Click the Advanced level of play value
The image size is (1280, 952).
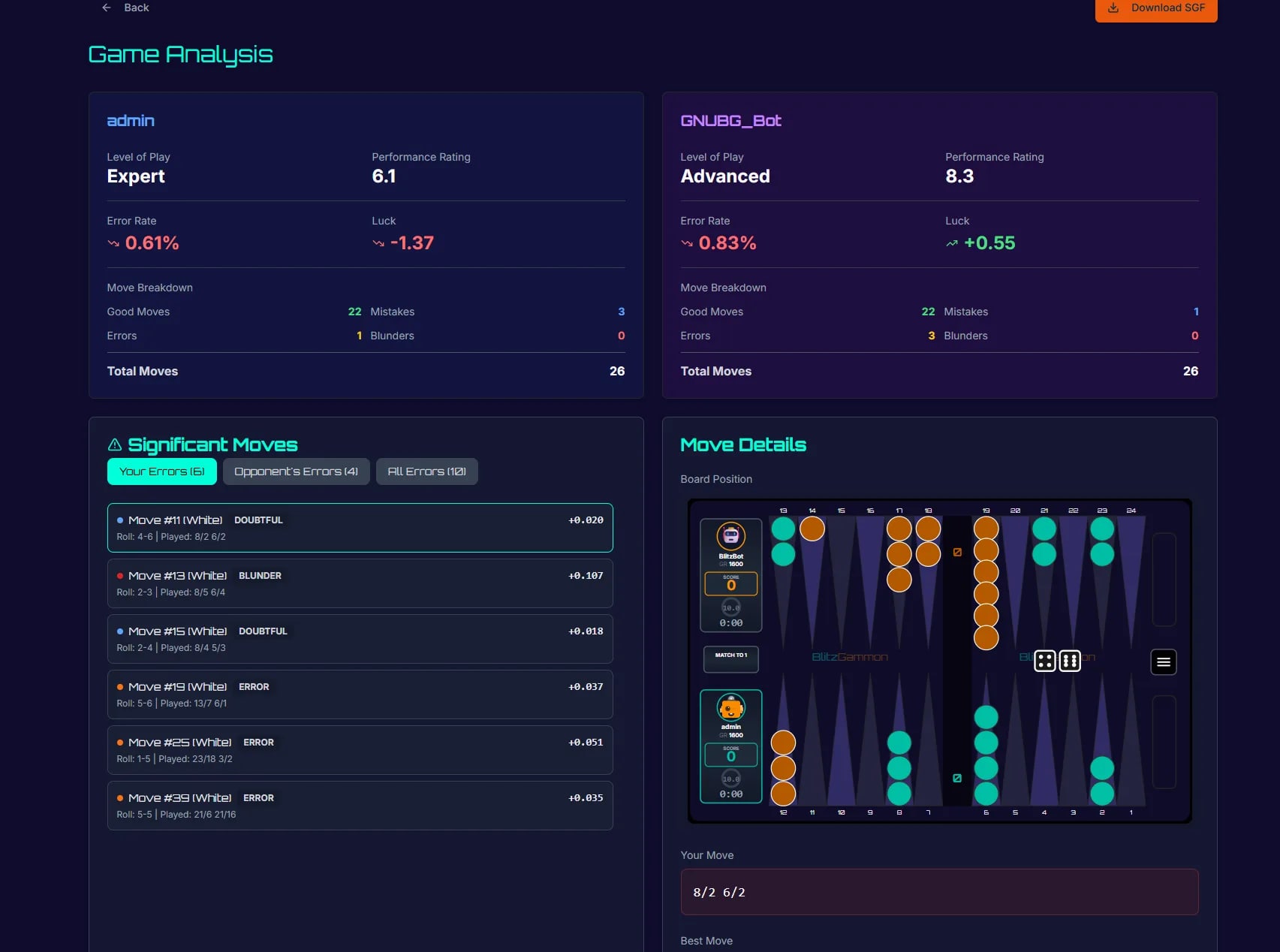tap(725, 176)
